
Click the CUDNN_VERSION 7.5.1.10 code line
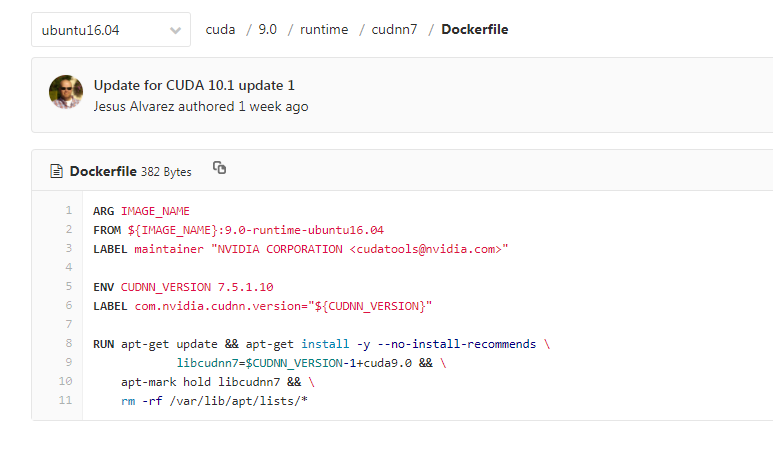183,287
